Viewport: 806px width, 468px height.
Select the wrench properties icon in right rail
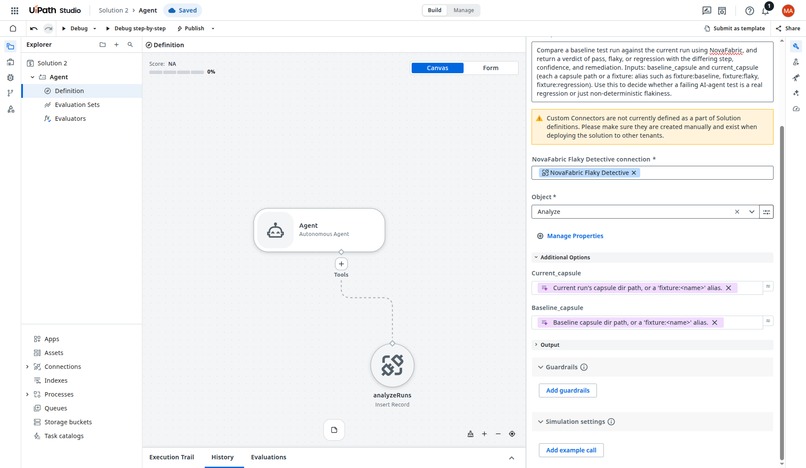(796, 46)
